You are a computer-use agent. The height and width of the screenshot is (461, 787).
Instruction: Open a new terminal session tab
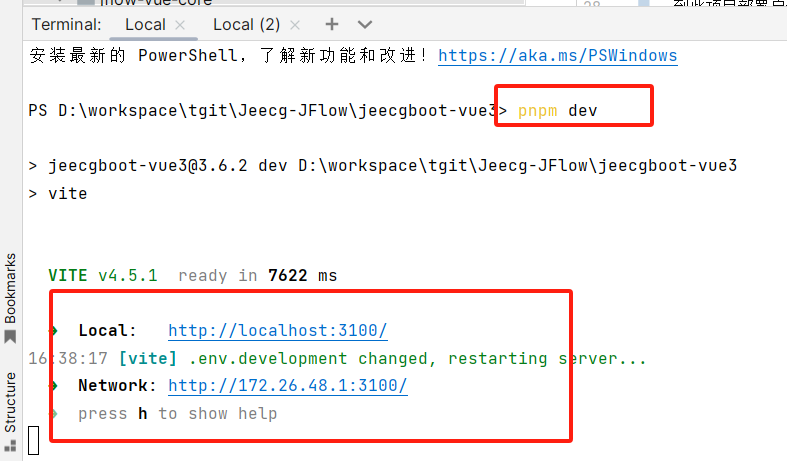click(x=332, y=24)
